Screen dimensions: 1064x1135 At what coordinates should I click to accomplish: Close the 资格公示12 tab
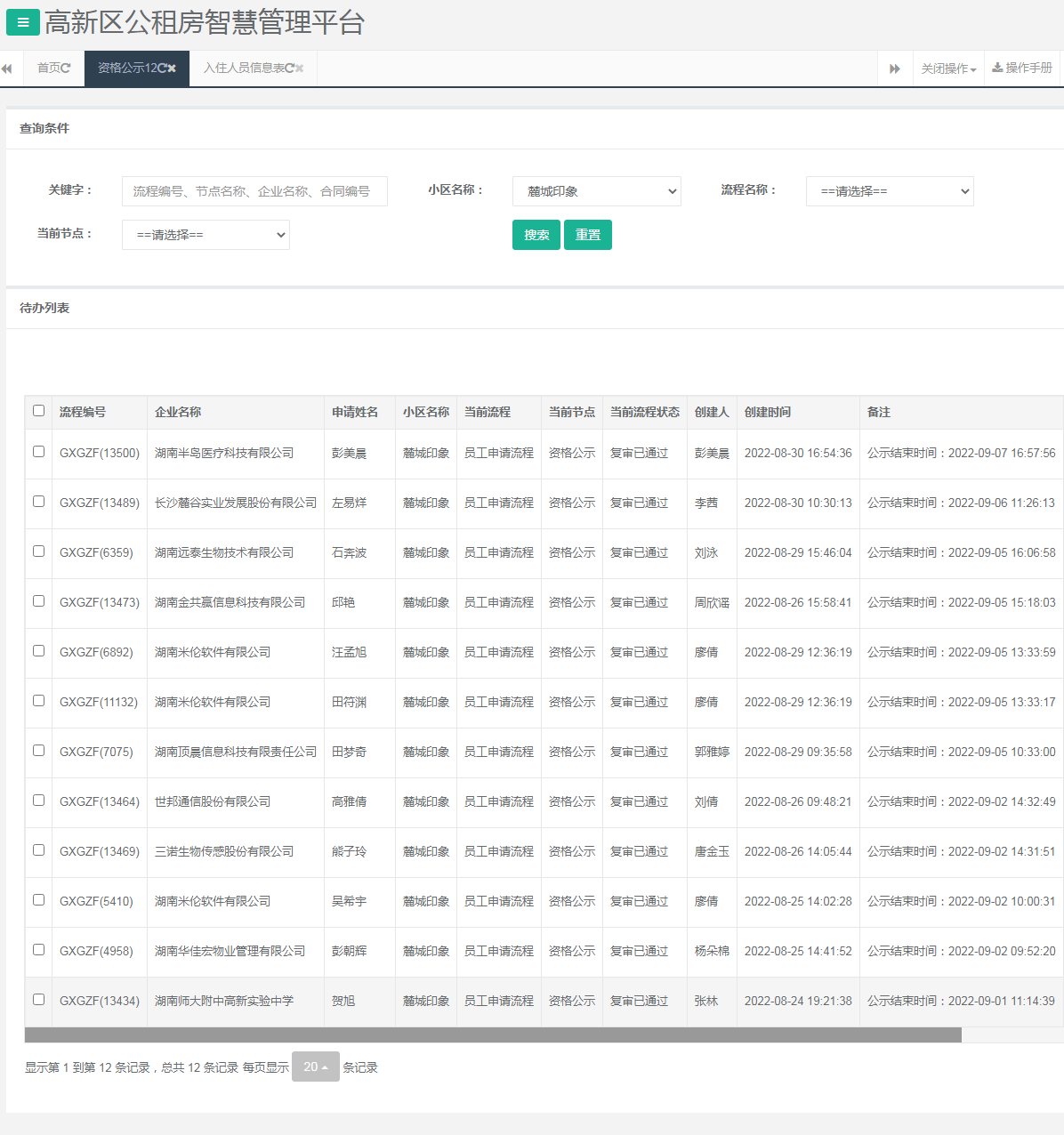coord(172,68)
